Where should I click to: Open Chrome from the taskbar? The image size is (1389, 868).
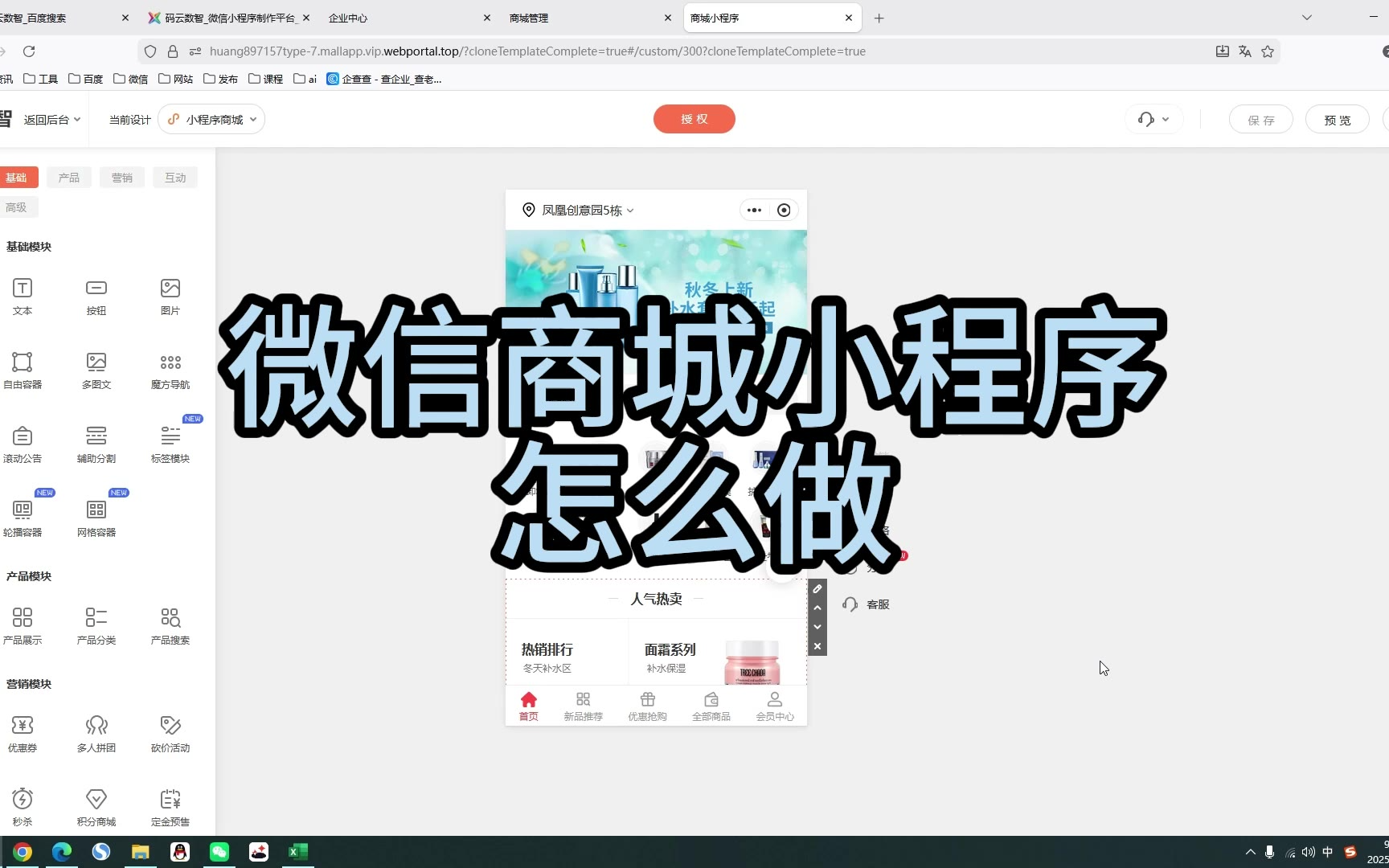tap(23, 852)
